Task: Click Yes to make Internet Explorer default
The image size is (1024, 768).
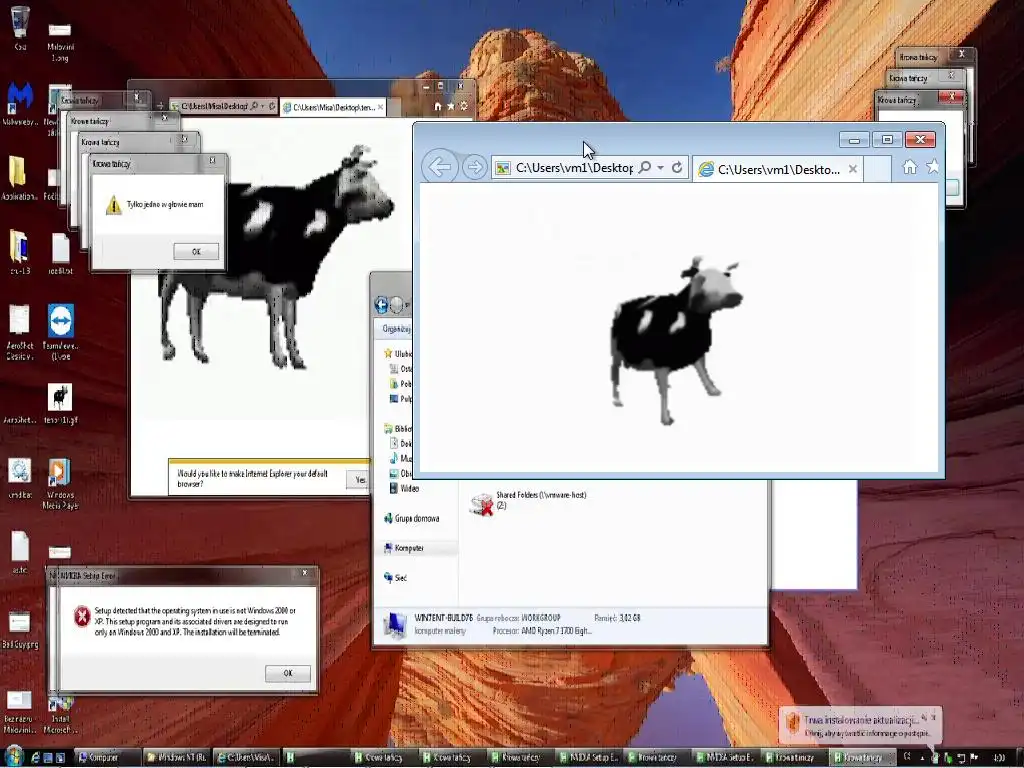Action: [x=359, y=480]
